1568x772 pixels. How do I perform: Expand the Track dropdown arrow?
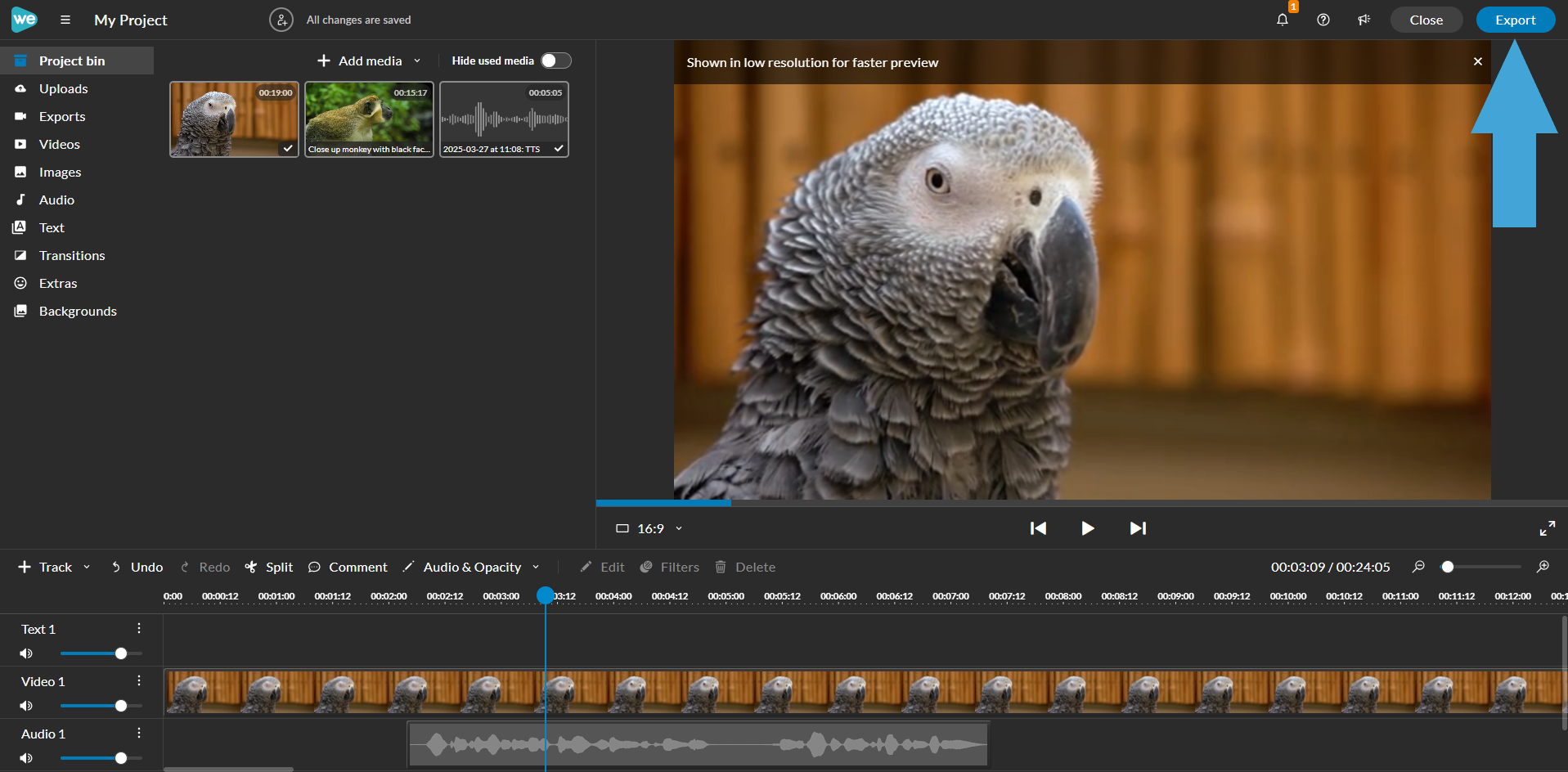[87, 567]
